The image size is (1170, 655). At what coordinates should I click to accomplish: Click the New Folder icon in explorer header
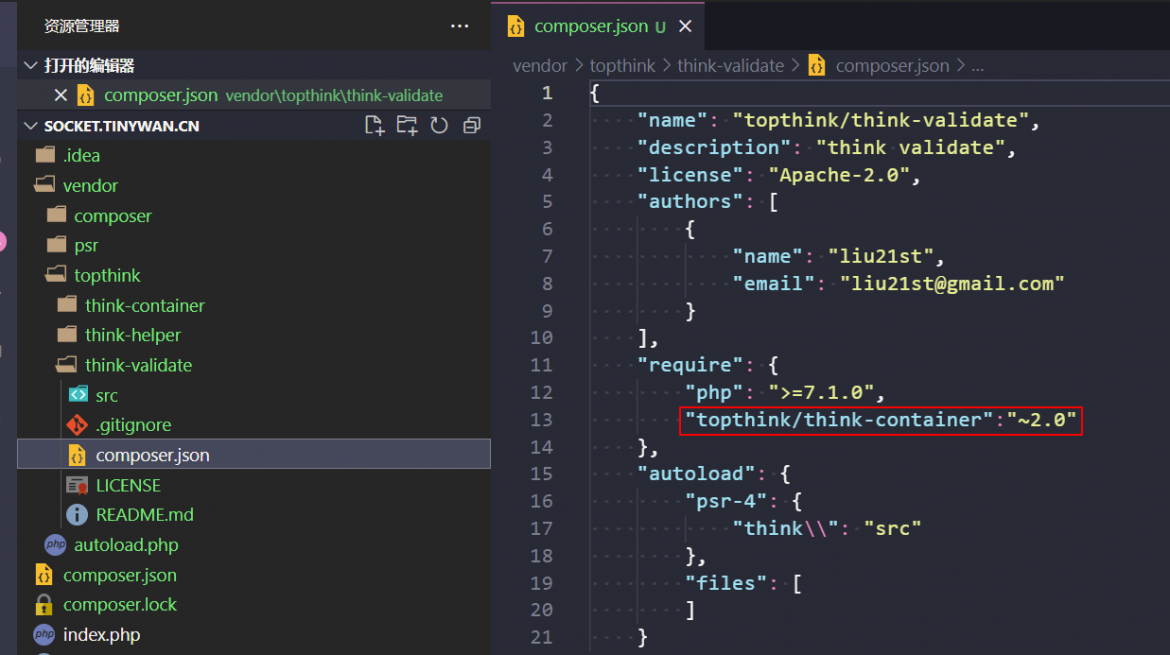[x=407, y=125]
